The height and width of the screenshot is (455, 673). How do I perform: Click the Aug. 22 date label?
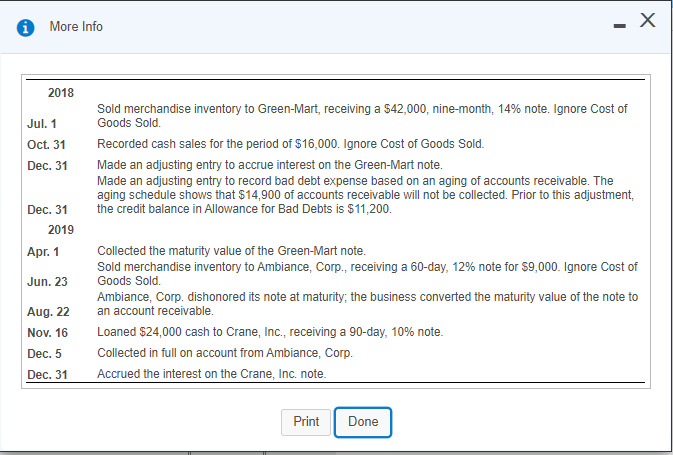pos(48,312)
